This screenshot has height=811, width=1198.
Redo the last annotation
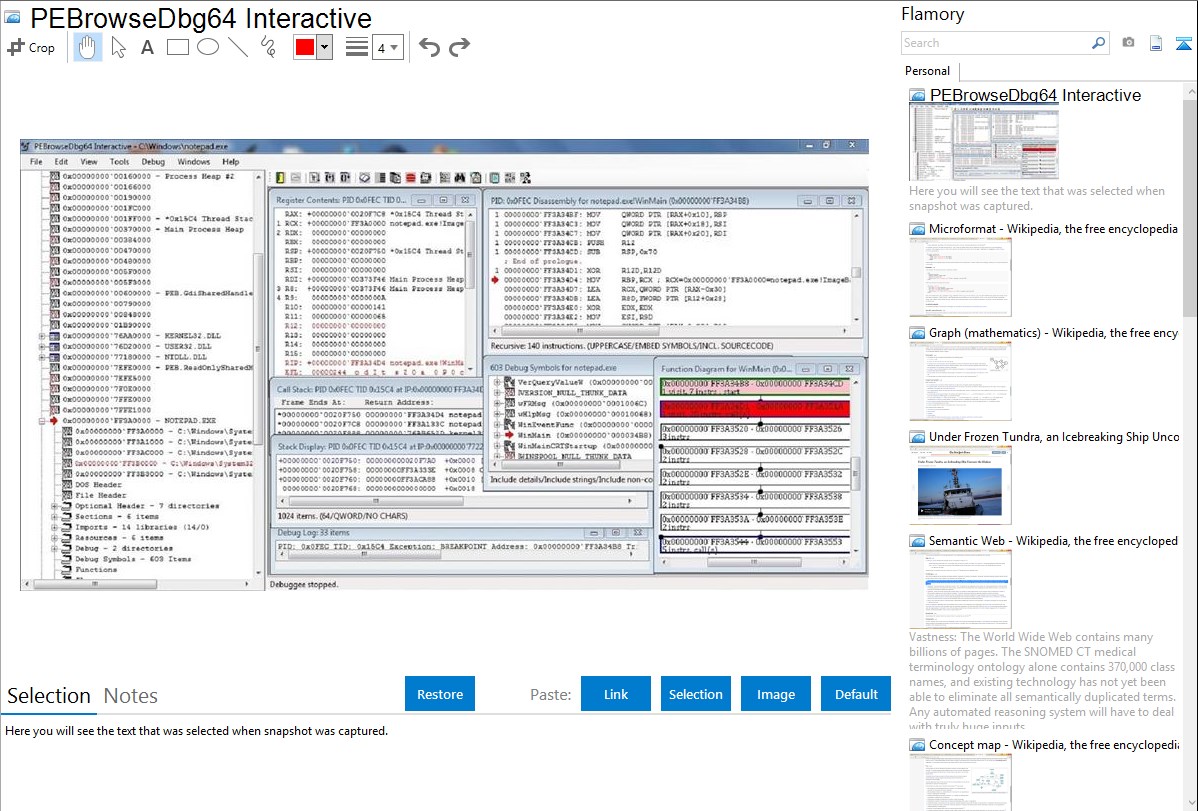click(x=459, y=47)
